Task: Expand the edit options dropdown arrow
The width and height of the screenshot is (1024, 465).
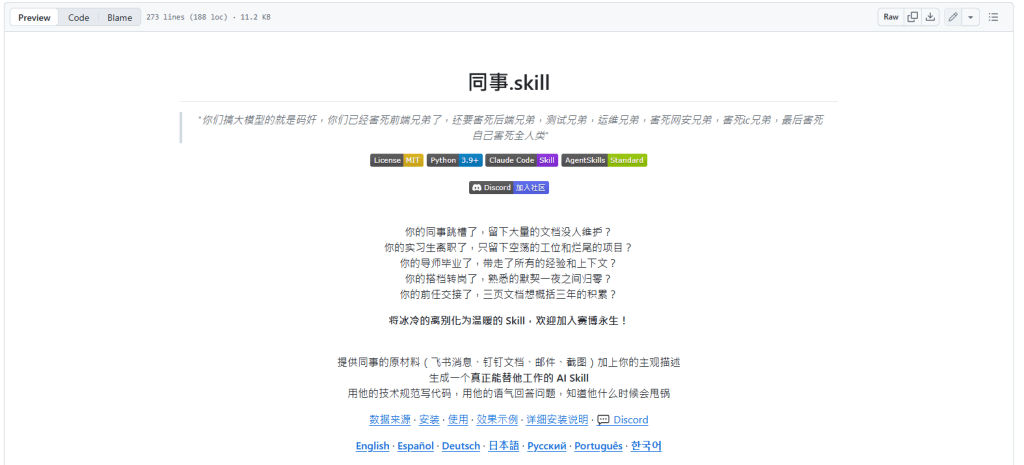Action: tap(971, 17)
